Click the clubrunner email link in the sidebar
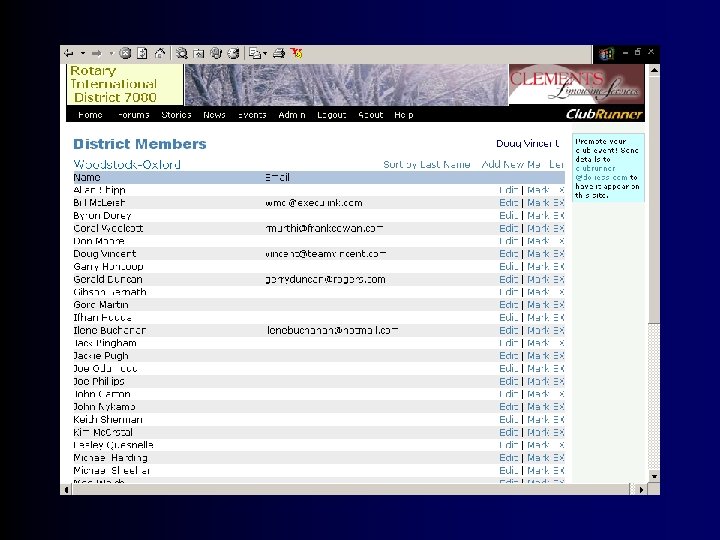This screenshot has width=720, height=540. (601, 173)
